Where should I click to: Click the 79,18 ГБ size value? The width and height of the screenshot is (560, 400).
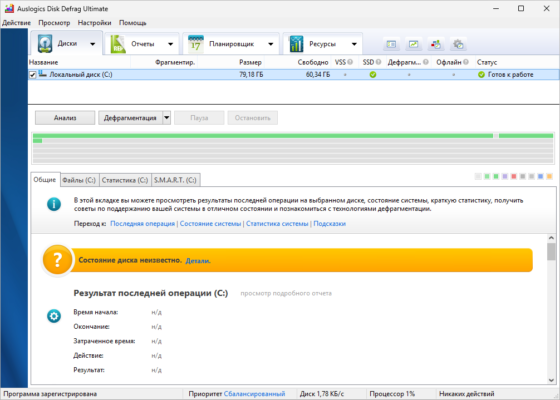click(251, 75)
